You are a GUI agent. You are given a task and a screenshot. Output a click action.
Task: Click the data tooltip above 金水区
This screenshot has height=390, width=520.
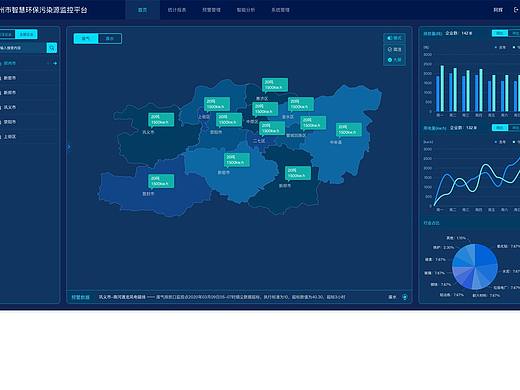pyautogui.click(x=301, y=104)
